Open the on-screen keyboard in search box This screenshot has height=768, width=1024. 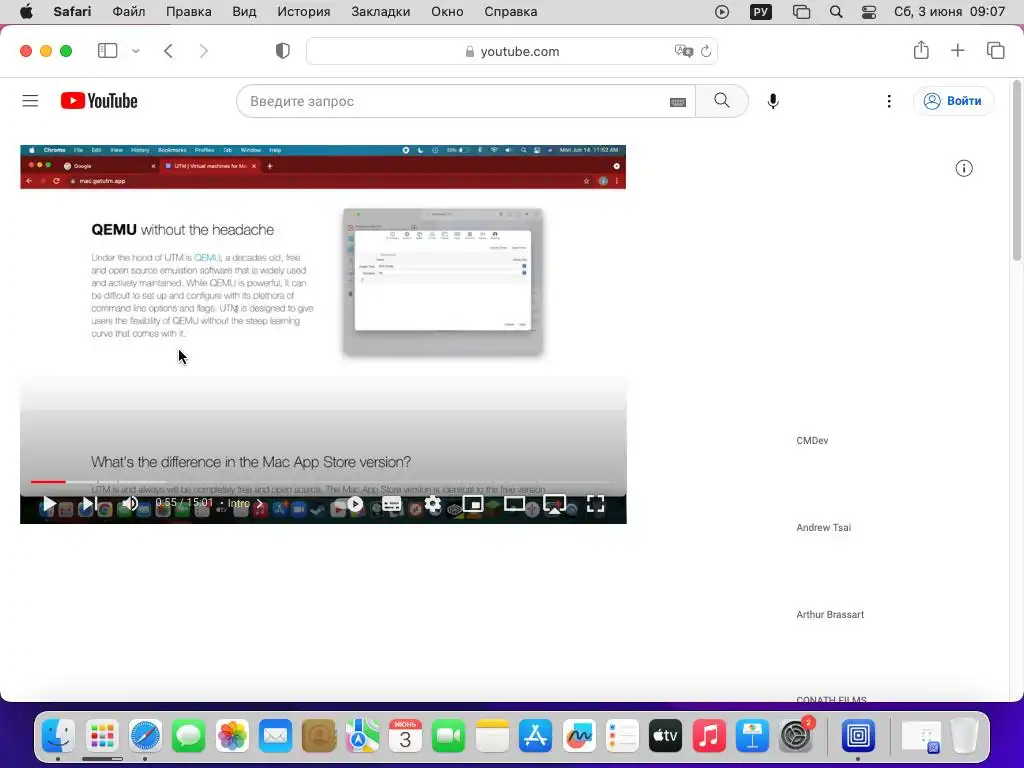(678, 102)
